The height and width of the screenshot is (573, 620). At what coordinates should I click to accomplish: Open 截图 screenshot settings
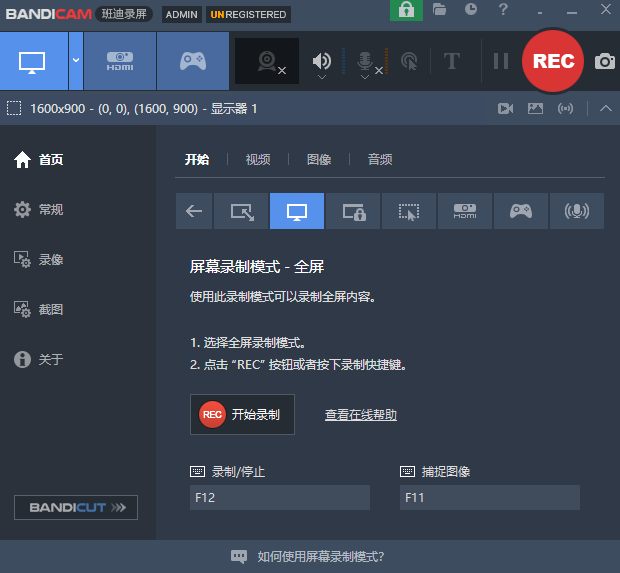39,310
